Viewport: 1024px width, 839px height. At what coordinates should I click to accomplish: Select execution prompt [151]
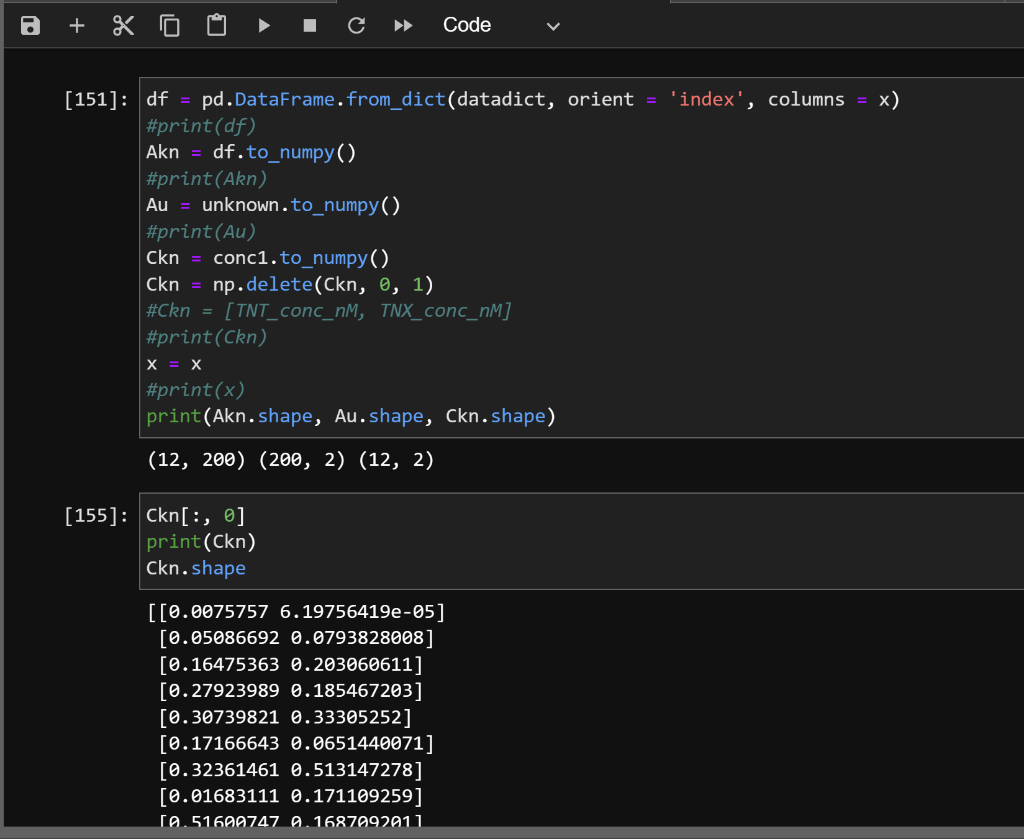click(x=95, y=99)
